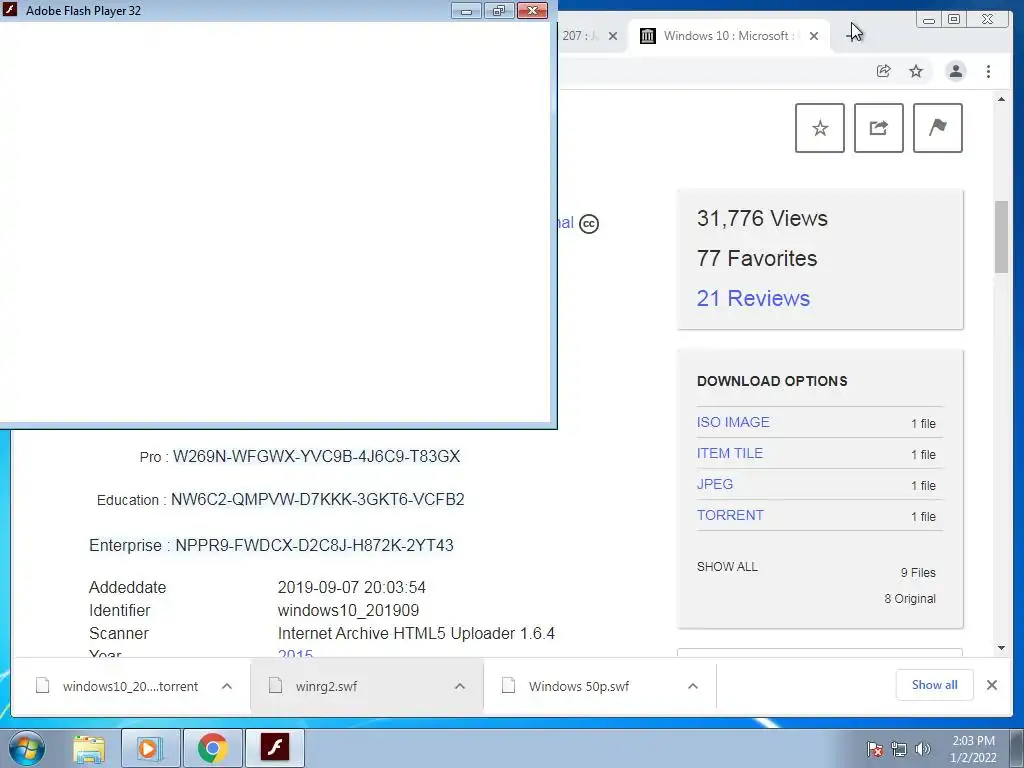
Task: Click the page scrollbar thumb
Action: click(x=1001, y=236)
